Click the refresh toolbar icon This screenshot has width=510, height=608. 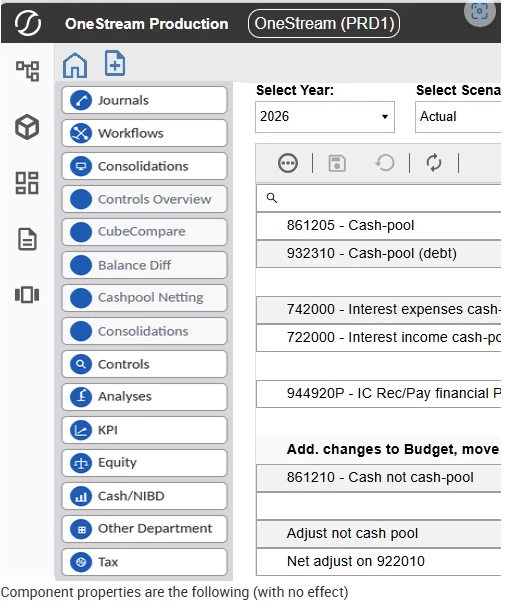434,162
